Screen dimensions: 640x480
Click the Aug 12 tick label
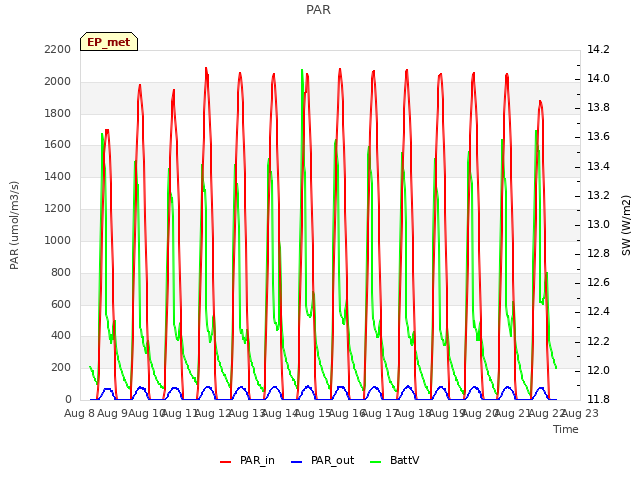pyautogui.click(x=213, y=413)
